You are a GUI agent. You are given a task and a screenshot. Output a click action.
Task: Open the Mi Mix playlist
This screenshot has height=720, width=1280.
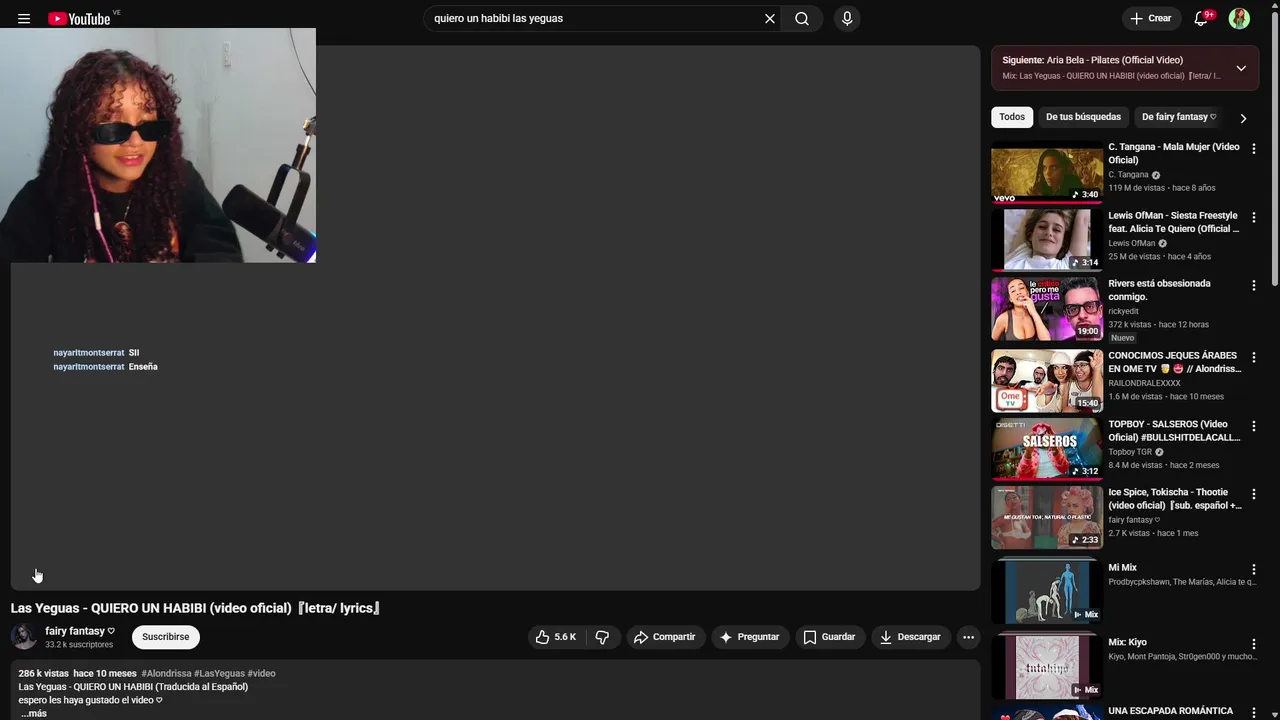coord(1047,591)
